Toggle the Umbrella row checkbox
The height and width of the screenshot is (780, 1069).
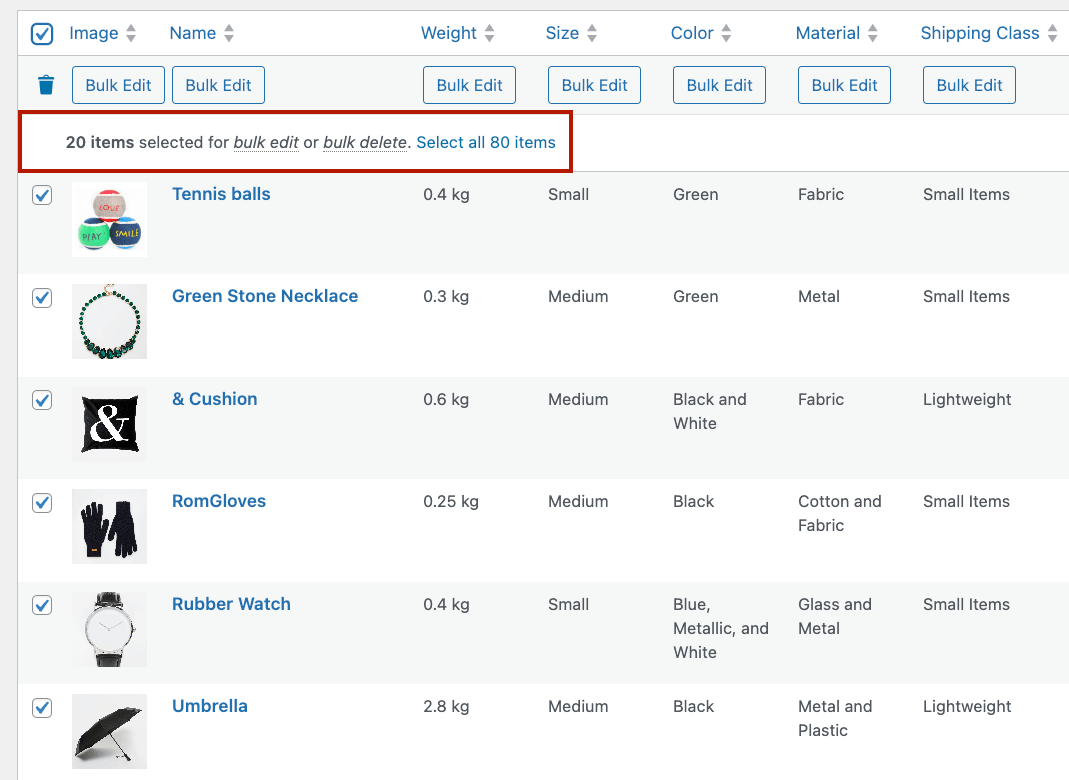(42, 708)
